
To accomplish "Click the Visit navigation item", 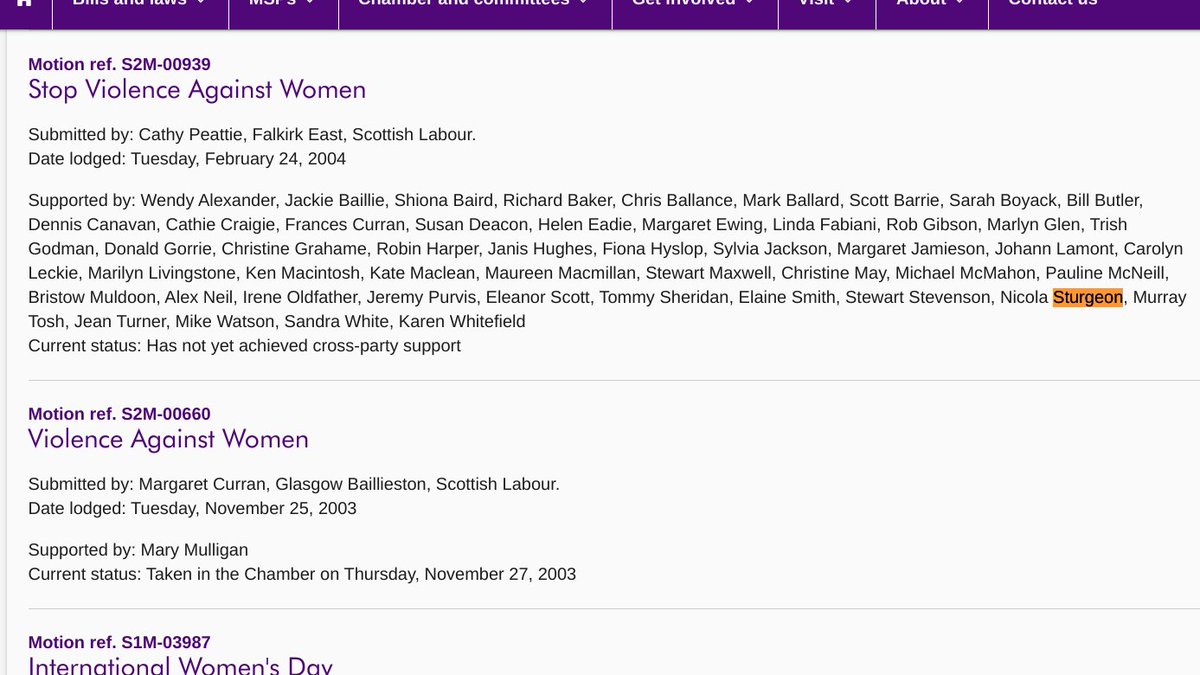I will [x=822, y=5].
